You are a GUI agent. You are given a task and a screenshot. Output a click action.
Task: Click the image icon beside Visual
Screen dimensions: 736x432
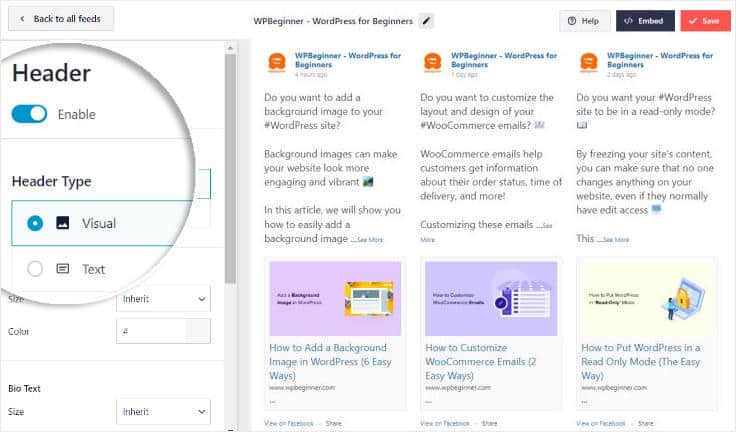[x=63, y=223]
